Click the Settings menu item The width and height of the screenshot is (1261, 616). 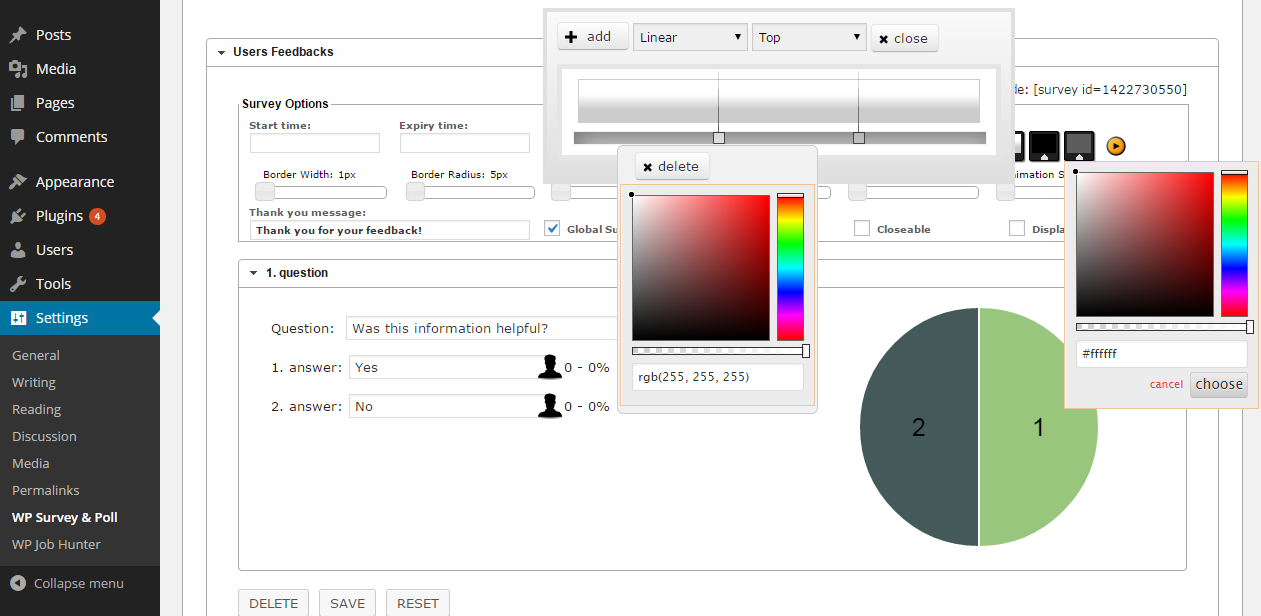click(80, 318)
